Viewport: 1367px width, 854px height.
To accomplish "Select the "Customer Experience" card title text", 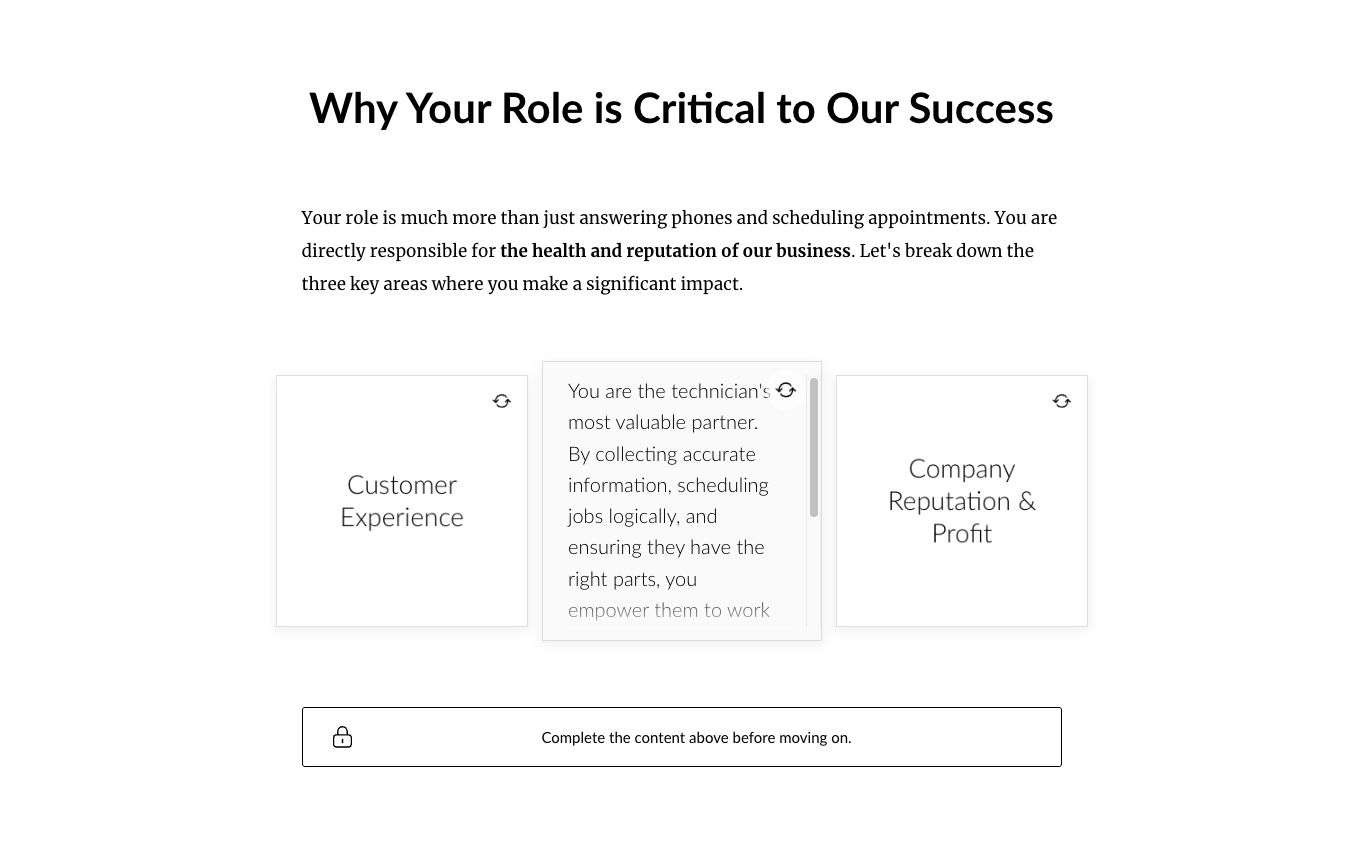I will click(402, 501).
